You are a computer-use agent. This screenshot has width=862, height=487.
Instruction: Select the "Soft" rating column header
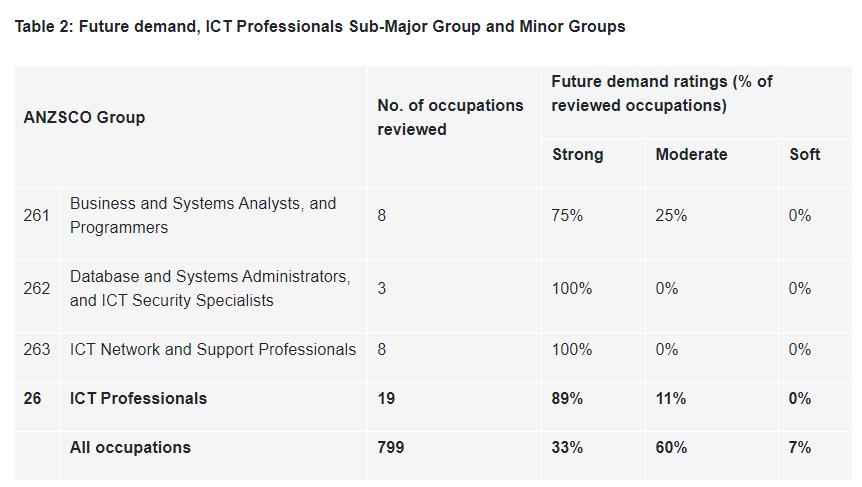(804, 154)
